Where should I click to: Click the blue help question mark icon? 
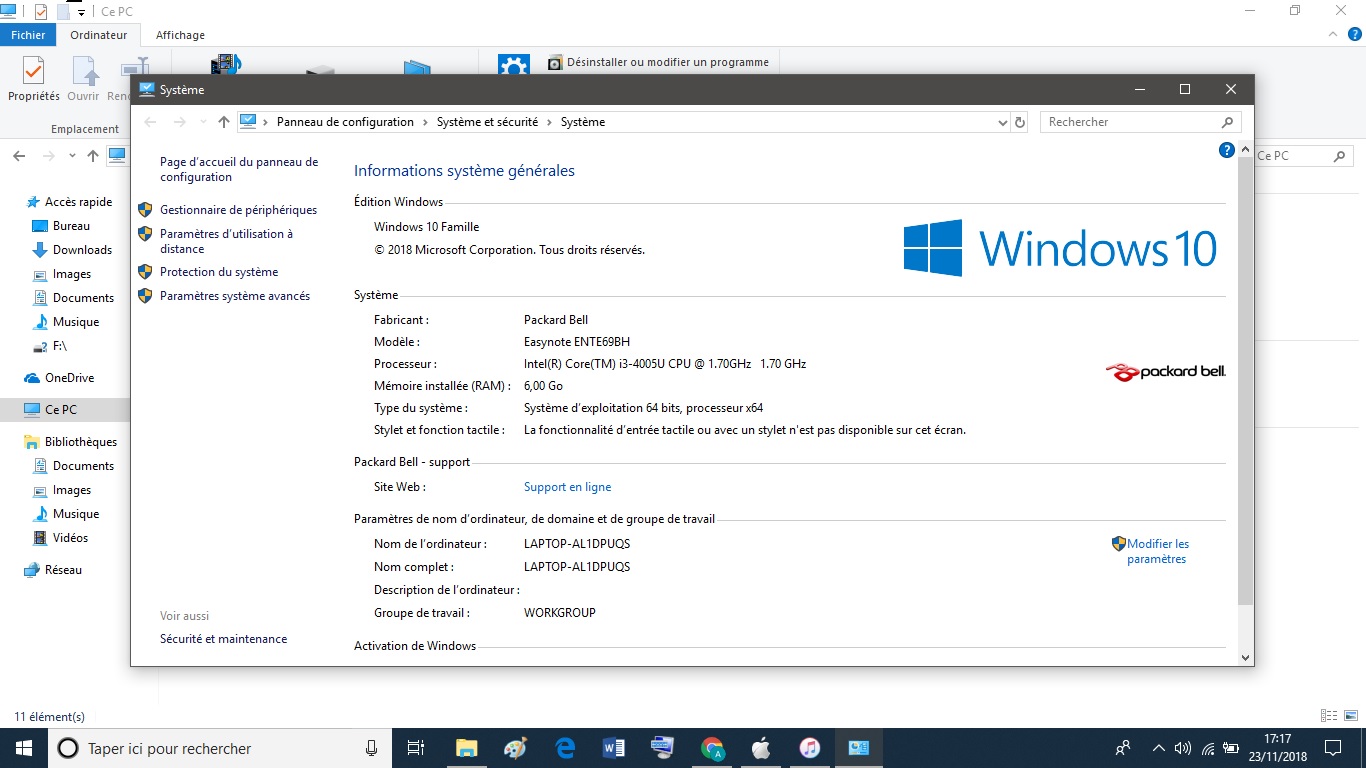1226,150
